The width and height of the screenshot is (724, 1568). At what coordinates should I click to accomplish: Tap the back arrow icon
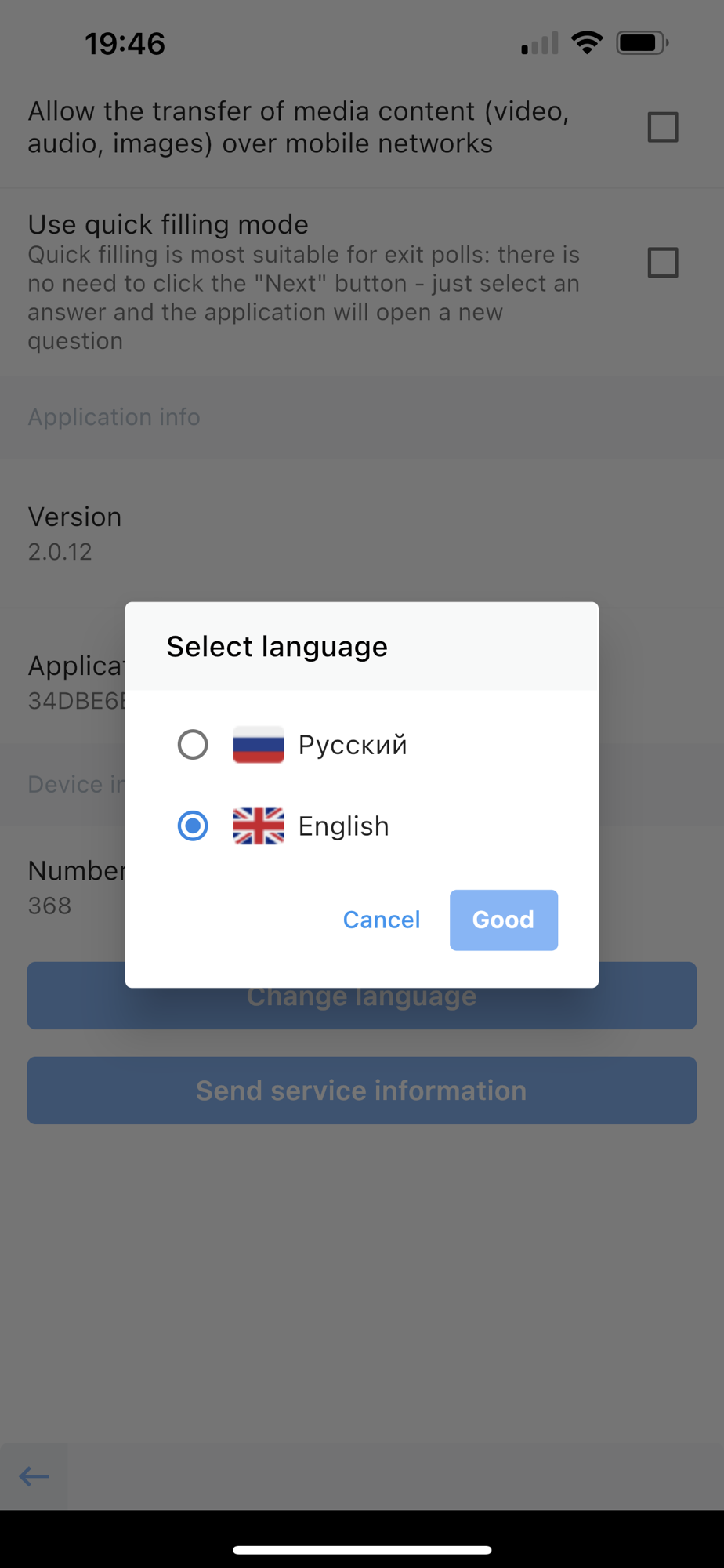point(34,1477)
